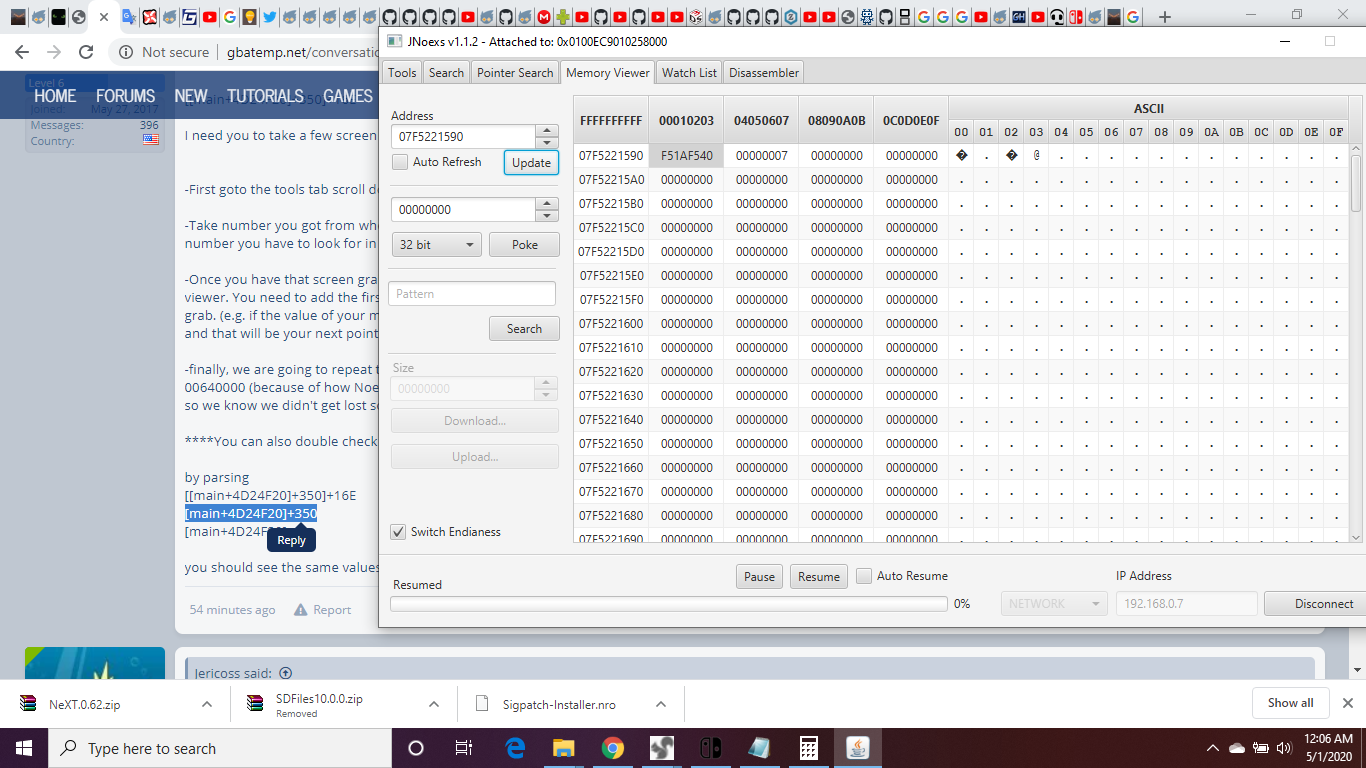Open Task View on the taskbar
The image size is (1366, 768).
tap(464, 748)
